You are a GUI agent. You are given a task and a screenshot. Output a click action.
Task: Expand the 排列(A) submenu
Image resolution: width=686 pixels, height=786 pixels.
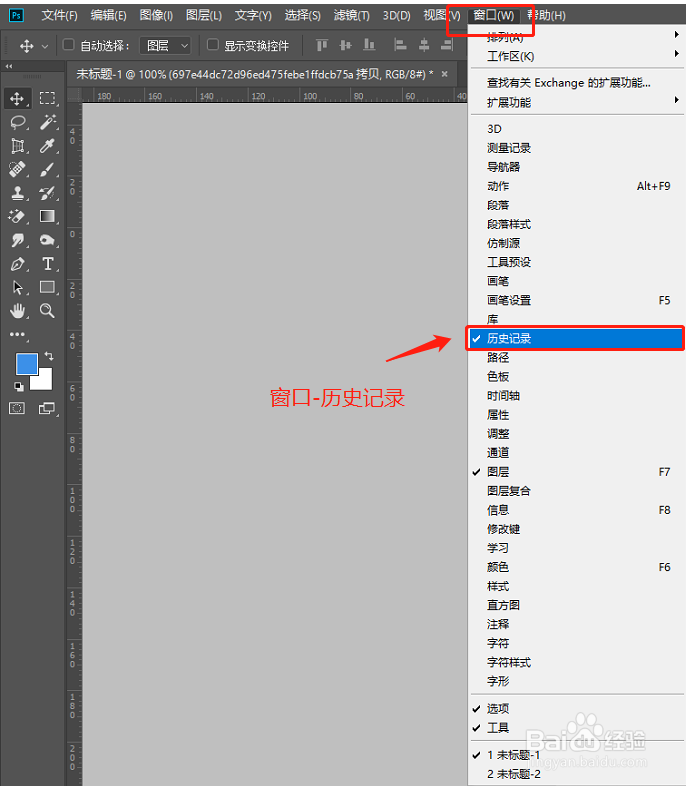(575, 37)
